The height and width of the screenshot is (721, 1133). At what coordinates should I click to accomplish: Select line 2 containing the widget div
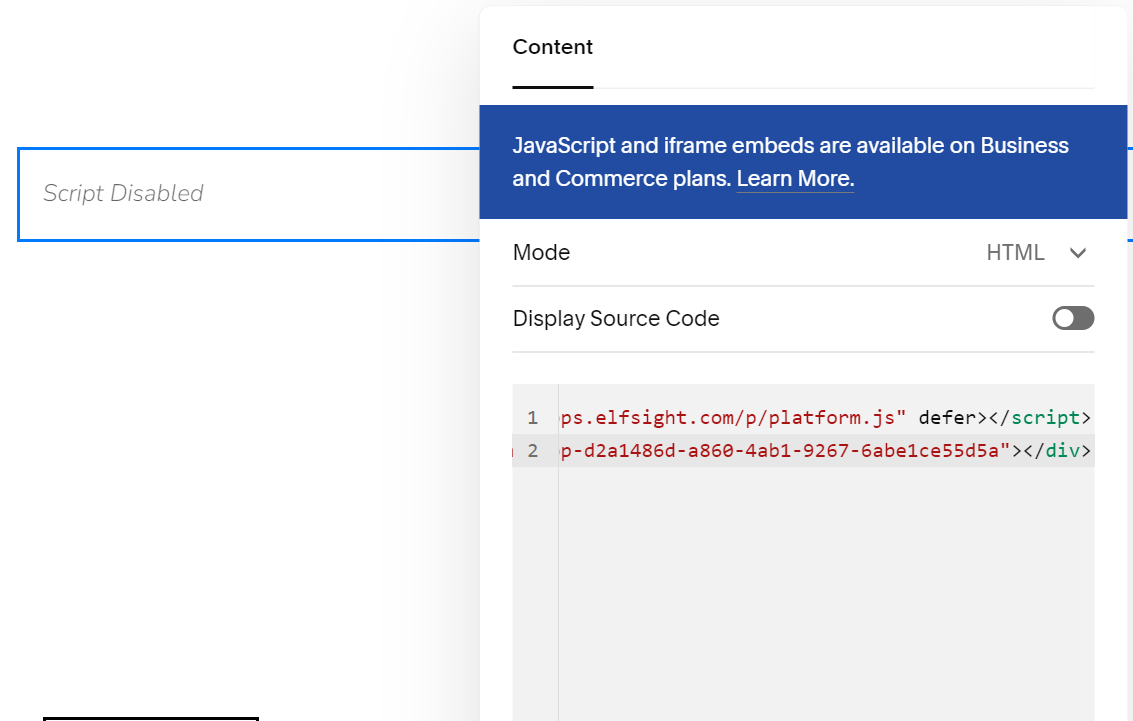(x=800, y=450)
